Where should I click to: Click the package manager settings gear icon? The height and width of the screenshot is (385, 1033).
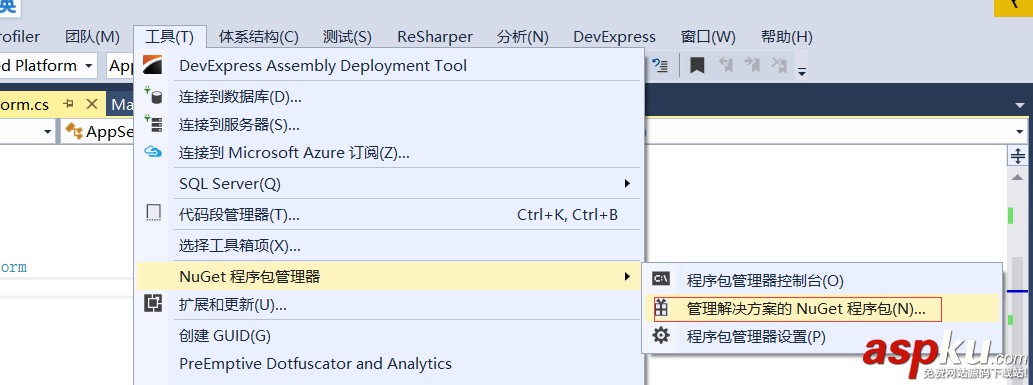coord(661,336)
